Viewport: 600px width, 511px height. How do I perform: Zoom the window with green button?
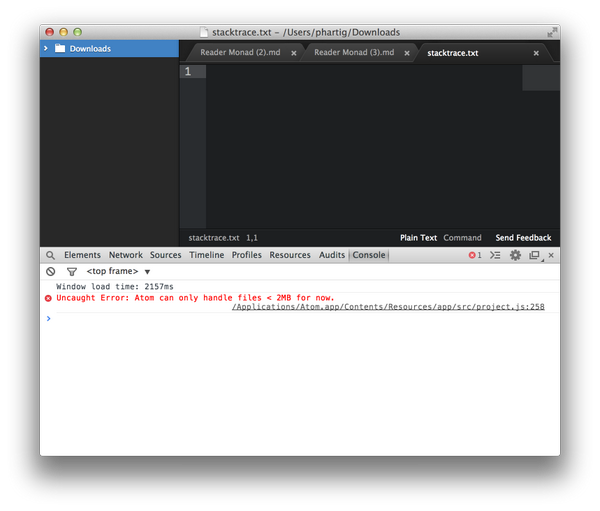click(x=78, y=32)
